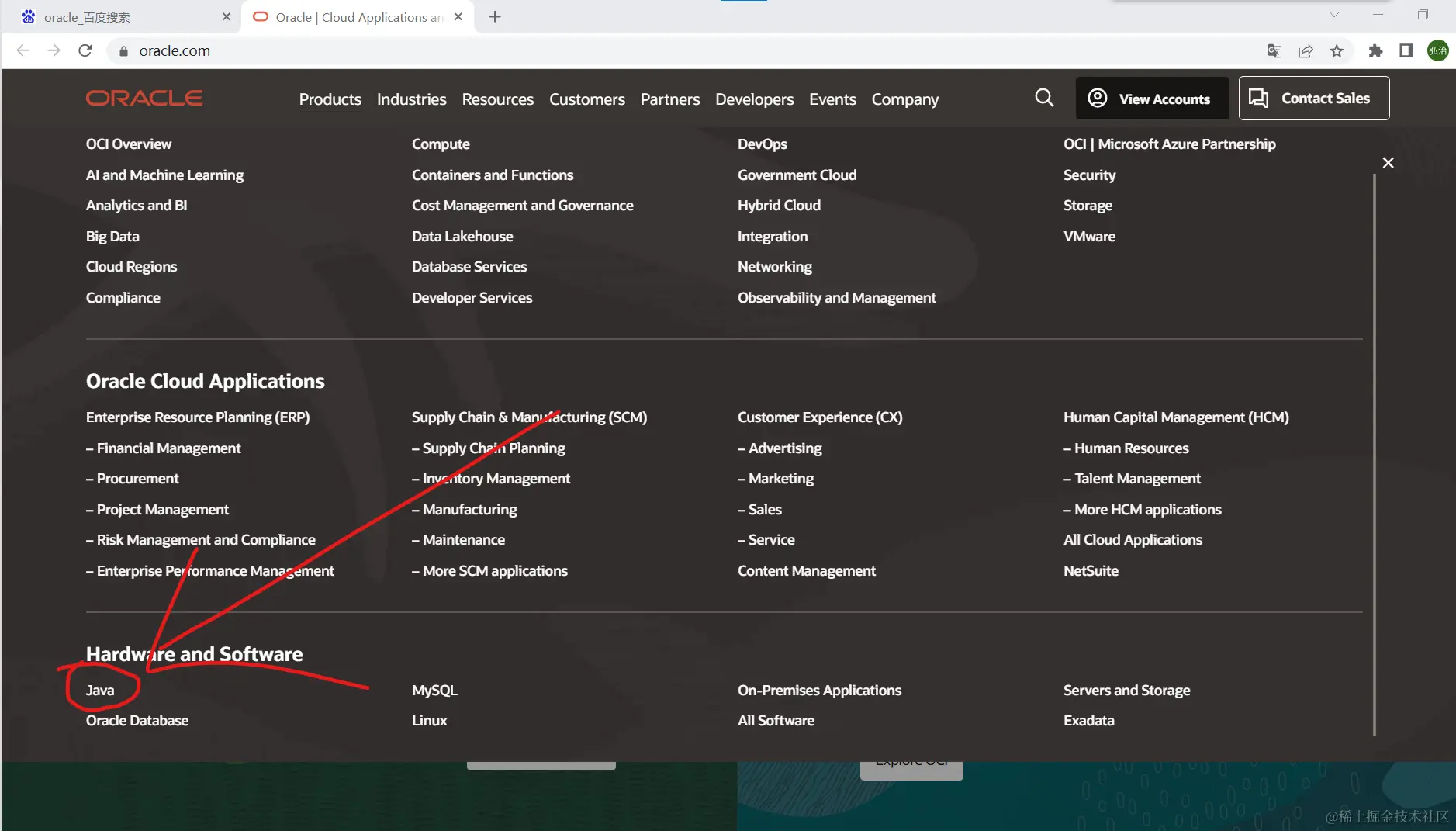
Task: Open the Database Services link
Action: tap(469, 266)
